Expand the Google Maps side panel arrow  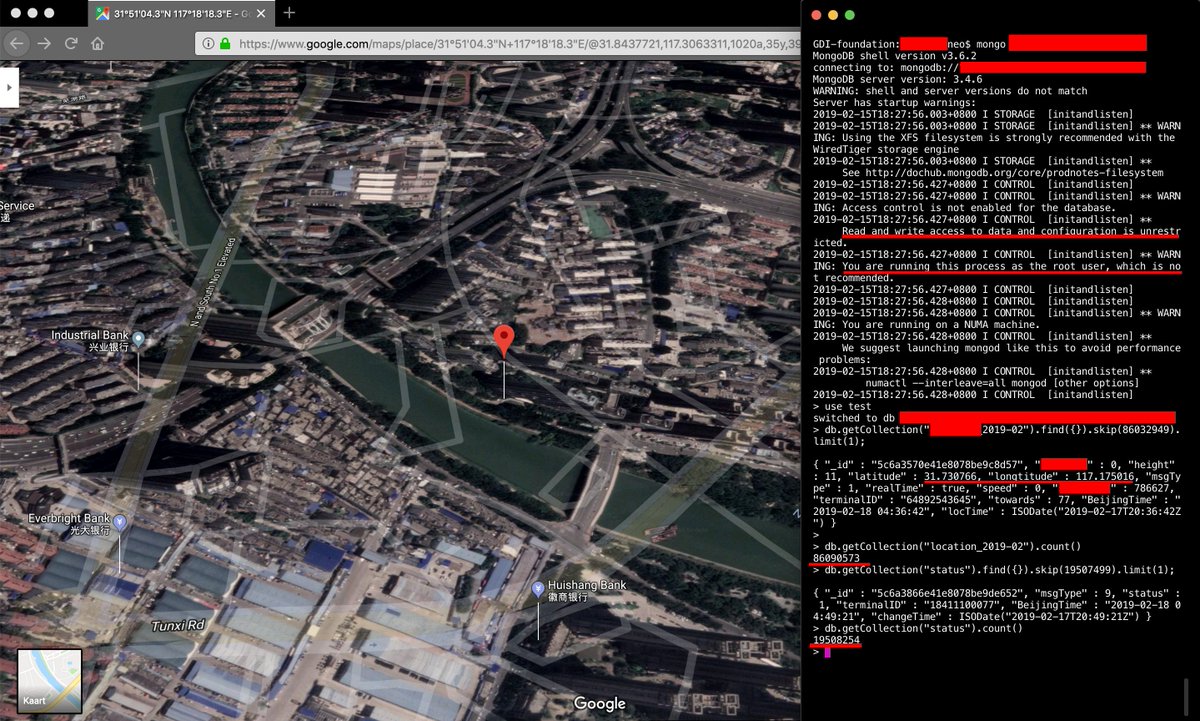tap(7, 88)
